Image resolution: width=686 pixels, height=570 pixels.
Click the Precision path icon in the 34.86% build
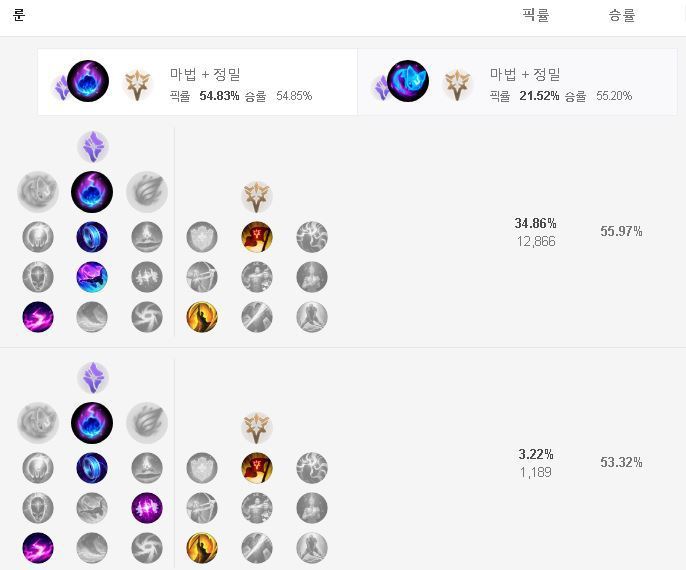(x=257, y=197)
